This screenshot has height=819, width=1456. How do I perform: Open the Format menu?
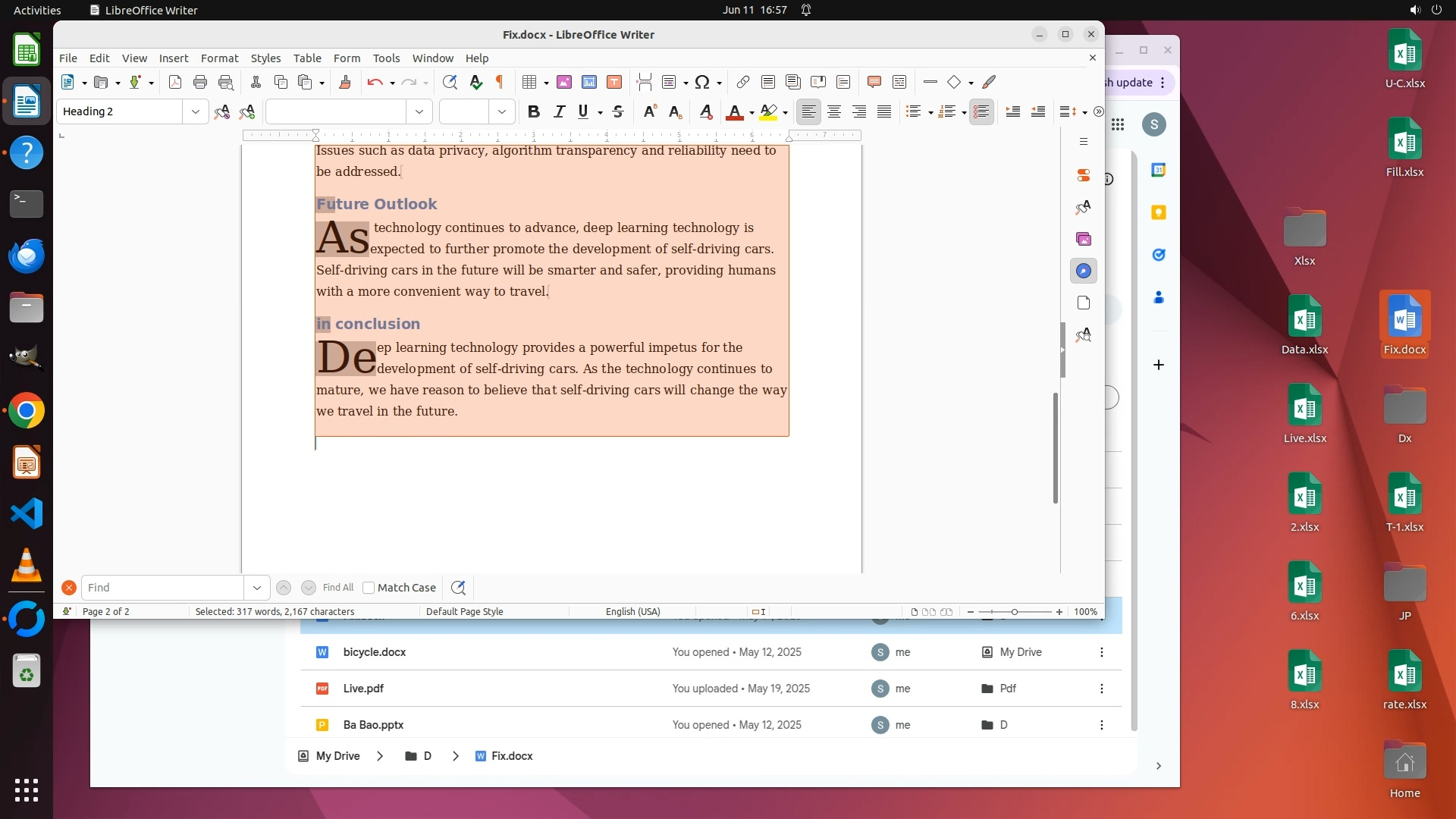coord(219,58)
